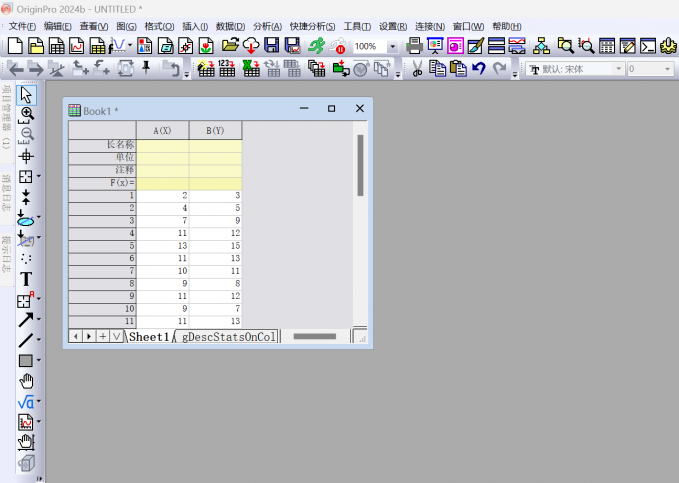Click the cloud download icon
This screenshot has width=679, height=483.
point(251,45)
